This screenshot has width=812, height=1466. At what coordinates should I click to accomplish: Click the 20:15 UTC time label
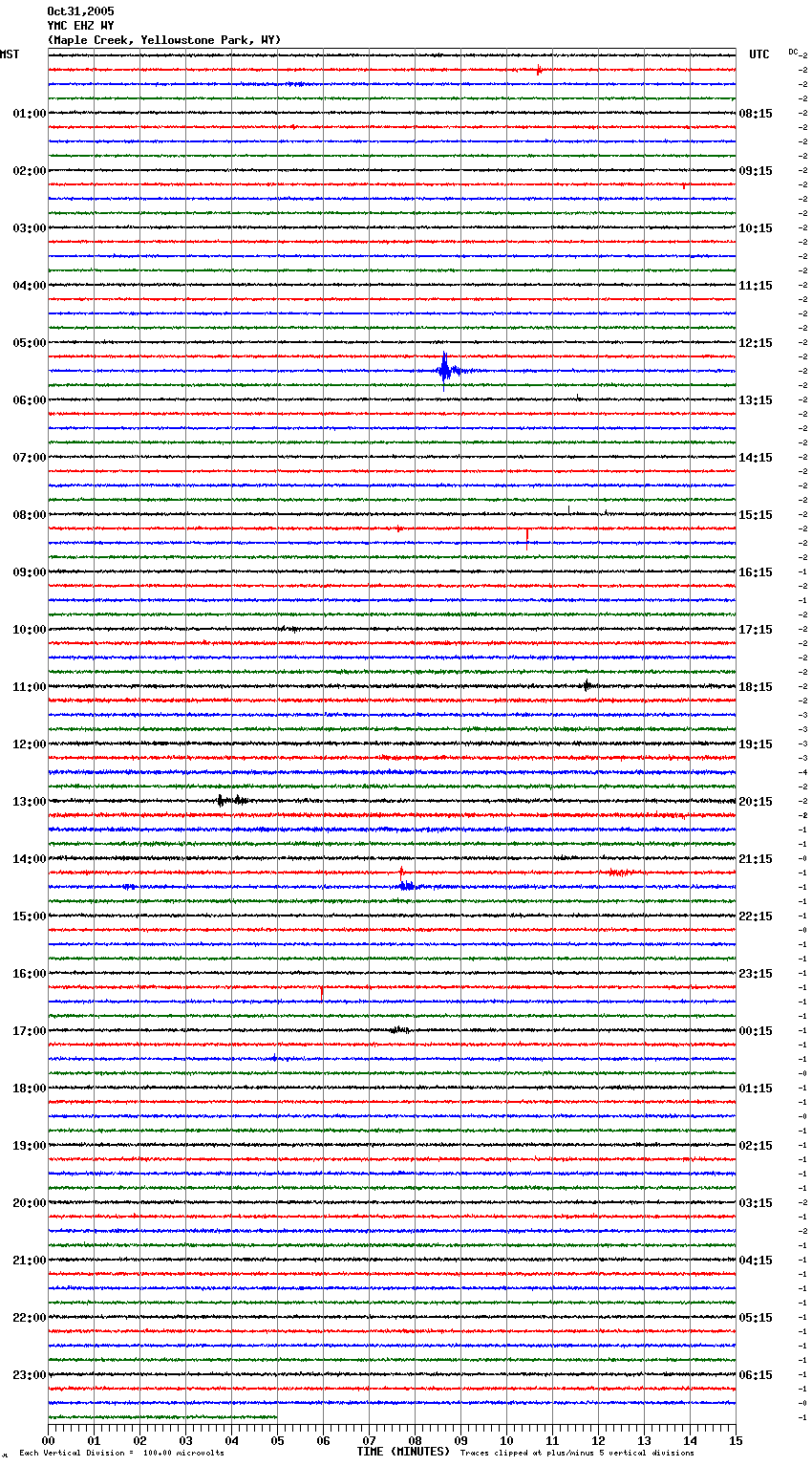(756, 802)
